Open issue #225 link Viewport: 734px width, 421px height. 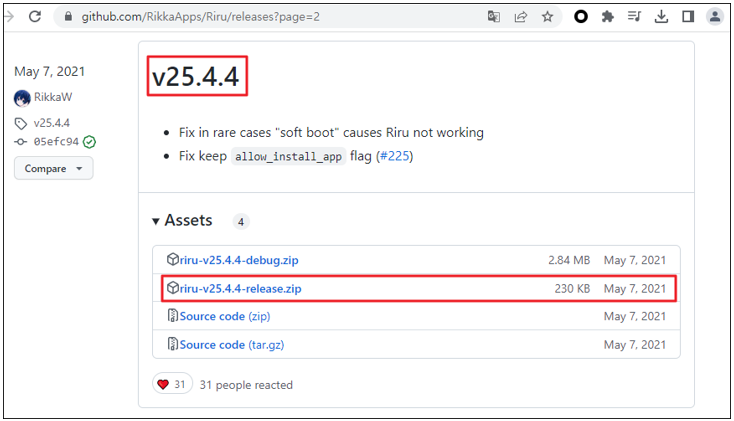(x=395, y=156)
